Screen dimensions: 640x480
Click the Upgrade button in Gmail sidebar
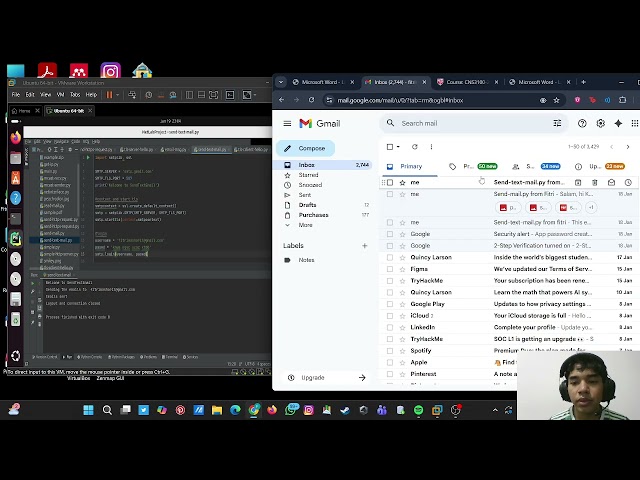327,378
